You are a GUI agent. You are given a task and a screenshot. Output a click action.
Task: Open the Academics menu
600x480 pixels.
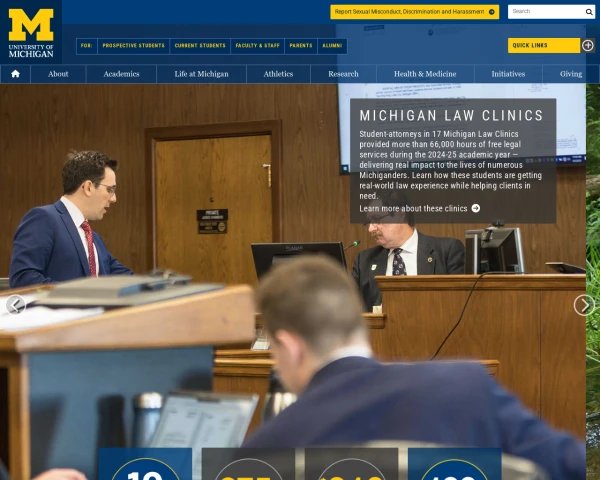point(121,74)
